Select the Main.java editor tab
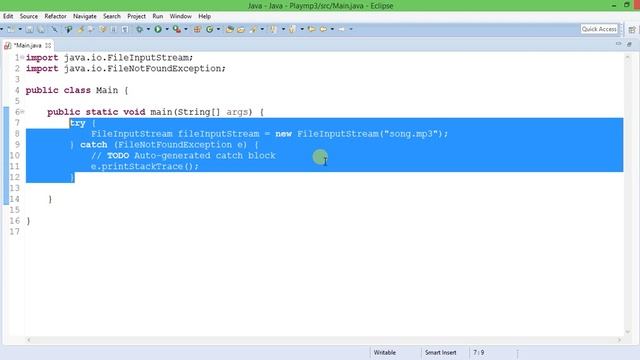 [27, 45]
